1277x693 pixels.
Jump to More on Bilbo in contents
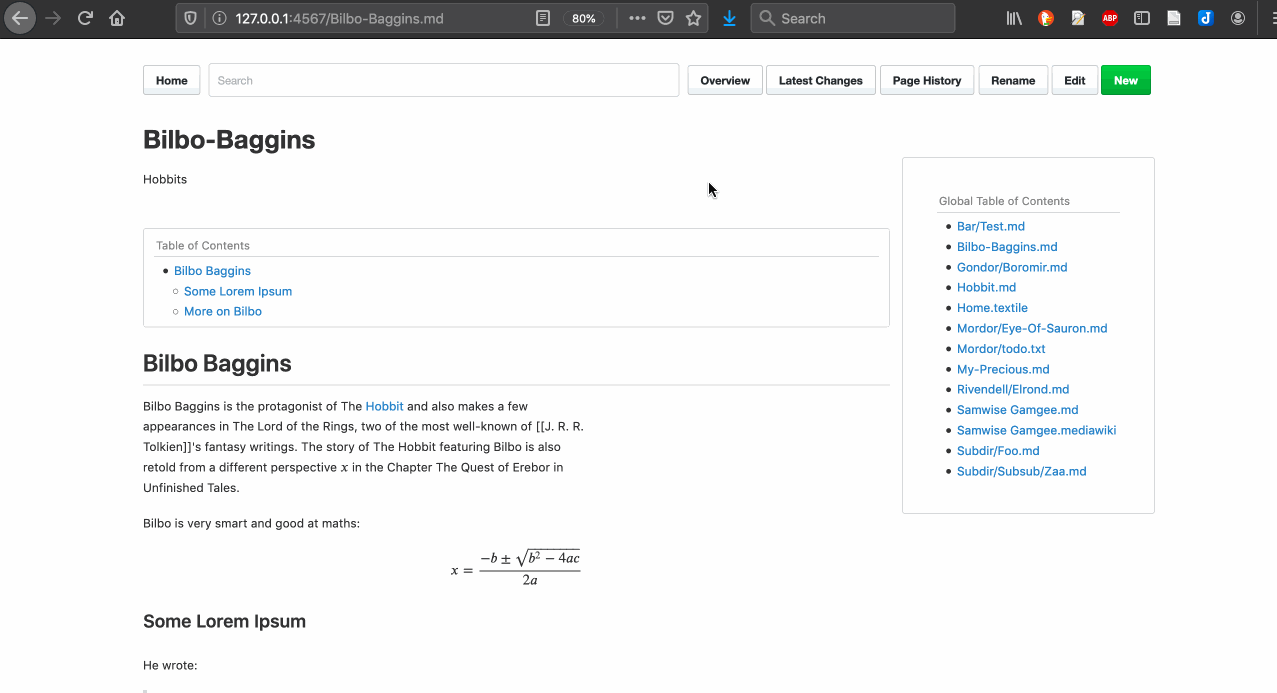(x=223, y=311)
